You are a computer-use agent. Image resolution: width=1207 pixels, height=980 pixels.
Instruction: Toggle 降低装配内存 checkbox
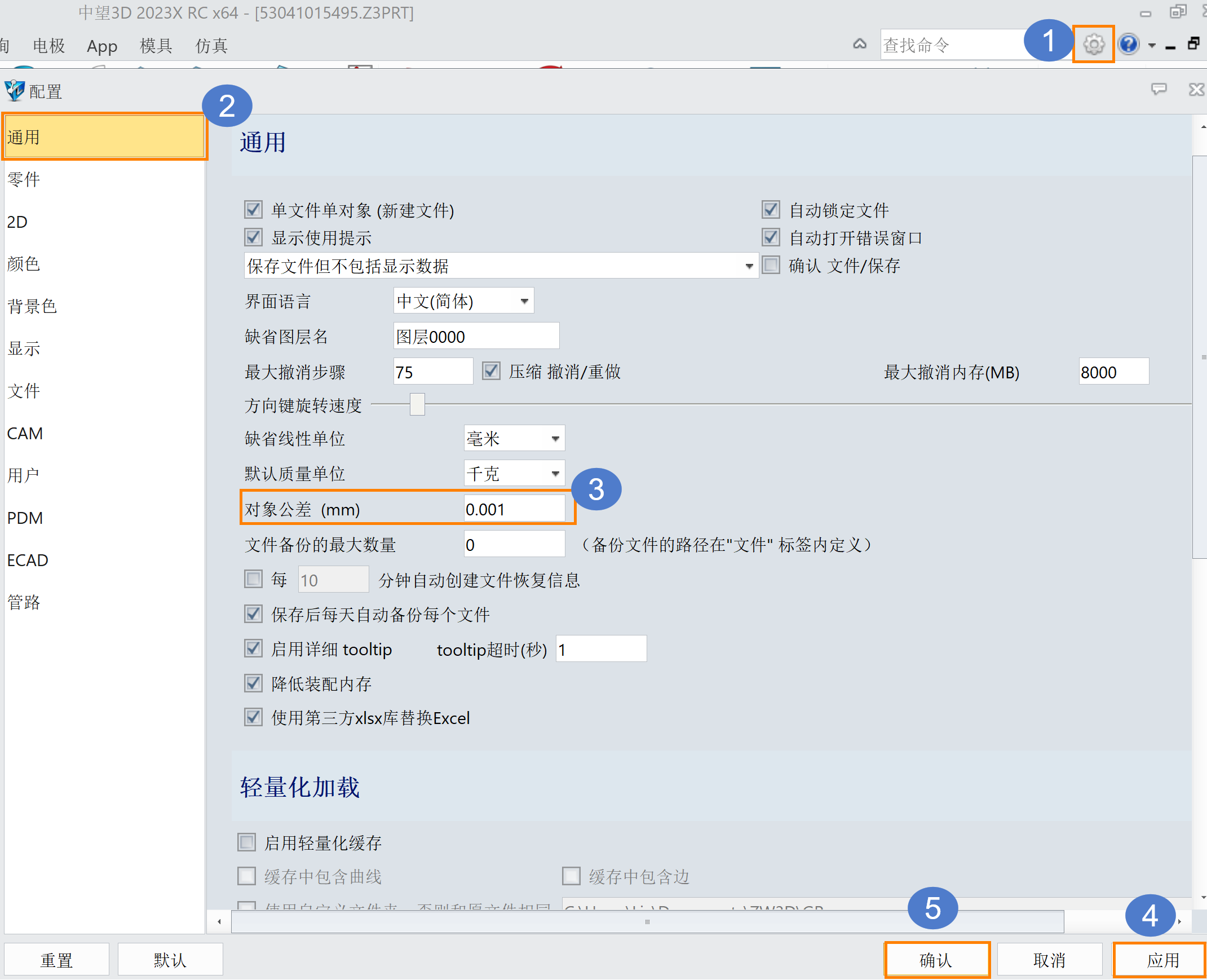pos(253,683)
